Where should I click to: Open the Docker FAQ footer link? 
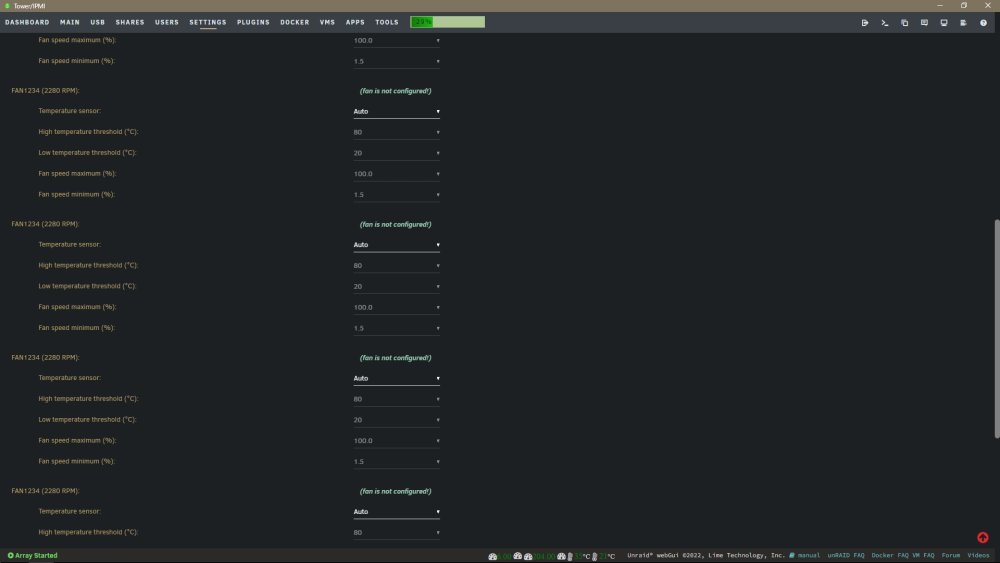point(890,555)
